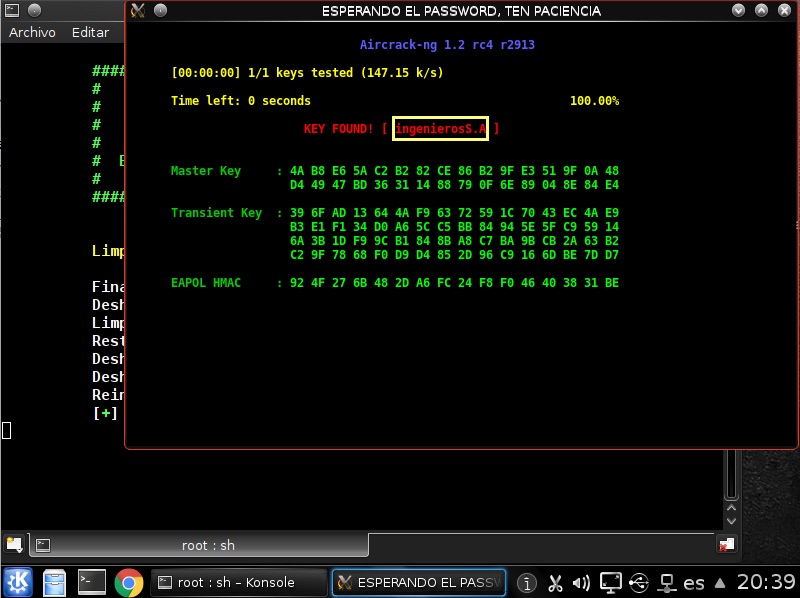Image resolution: width=800 pixels, height=598 pixels.
Task: Close the ESPERANDO EL PASSWORD window
Action: (x=785, y=10)
